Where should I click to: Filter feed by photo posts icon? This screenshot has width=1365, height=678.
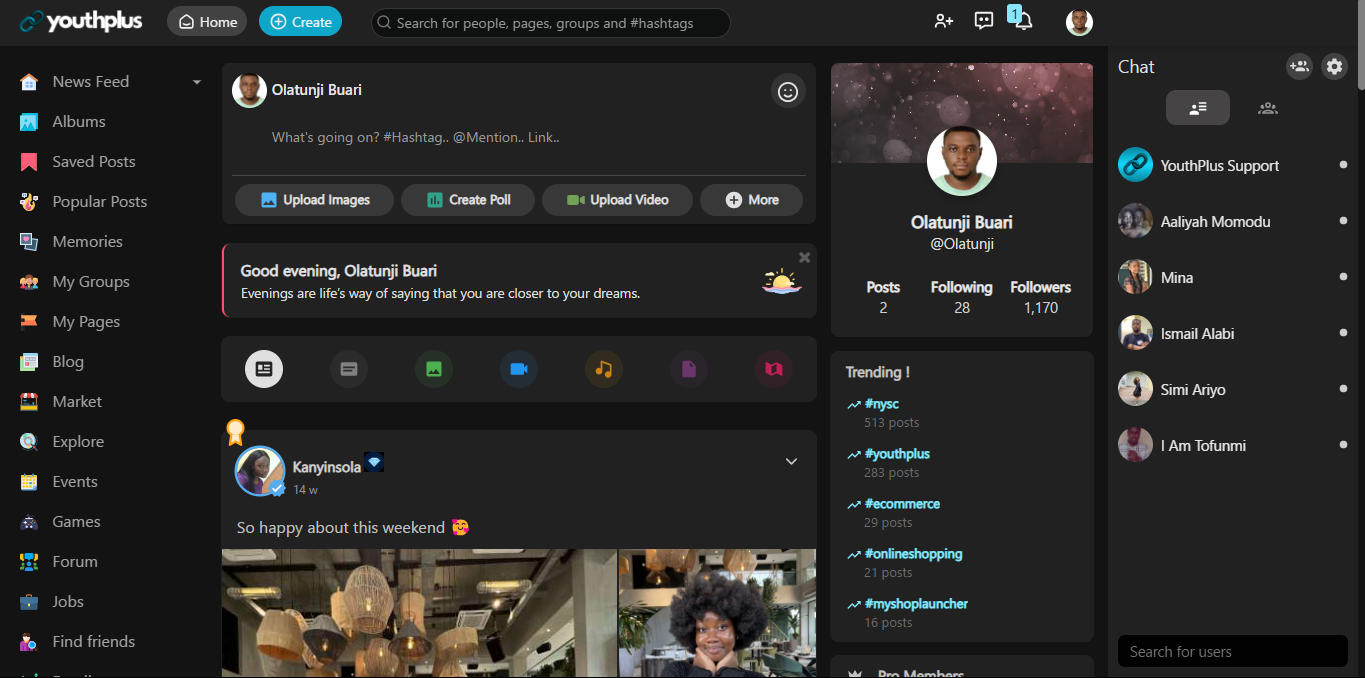point(433,369)
